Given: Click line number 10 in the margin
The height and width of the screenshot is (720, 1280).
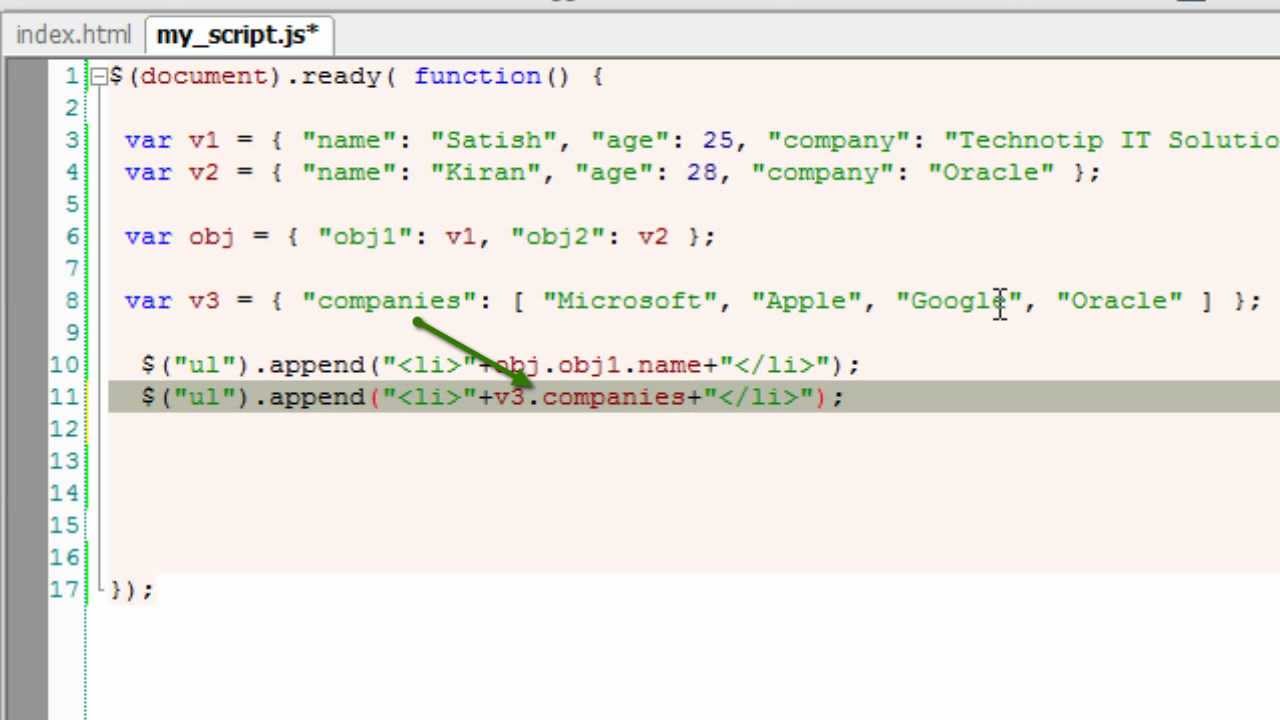Looking at the screenshot, I should [x=65, y=364].
